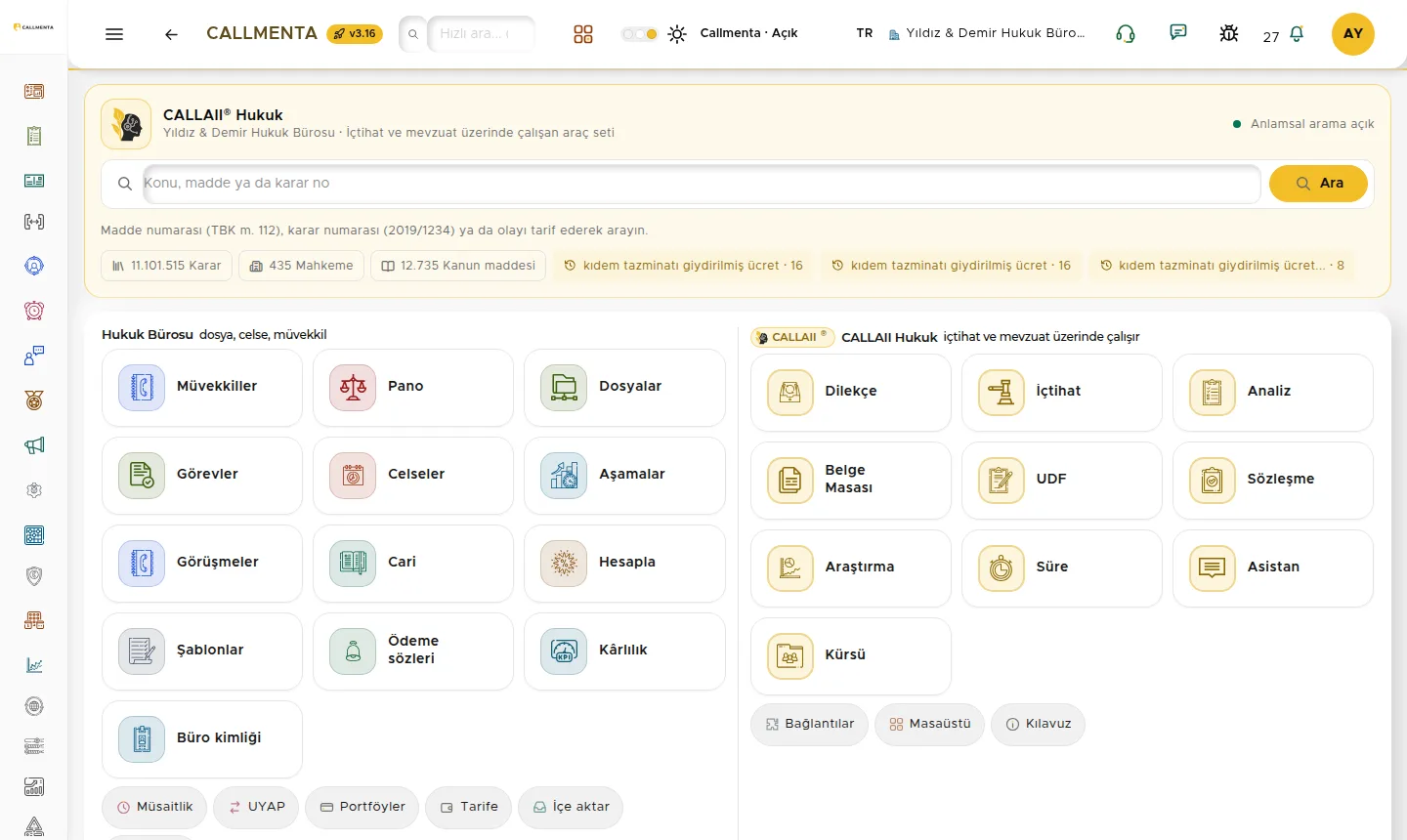
Task: Filter by 435 Mahkeme
Action: 301,266
